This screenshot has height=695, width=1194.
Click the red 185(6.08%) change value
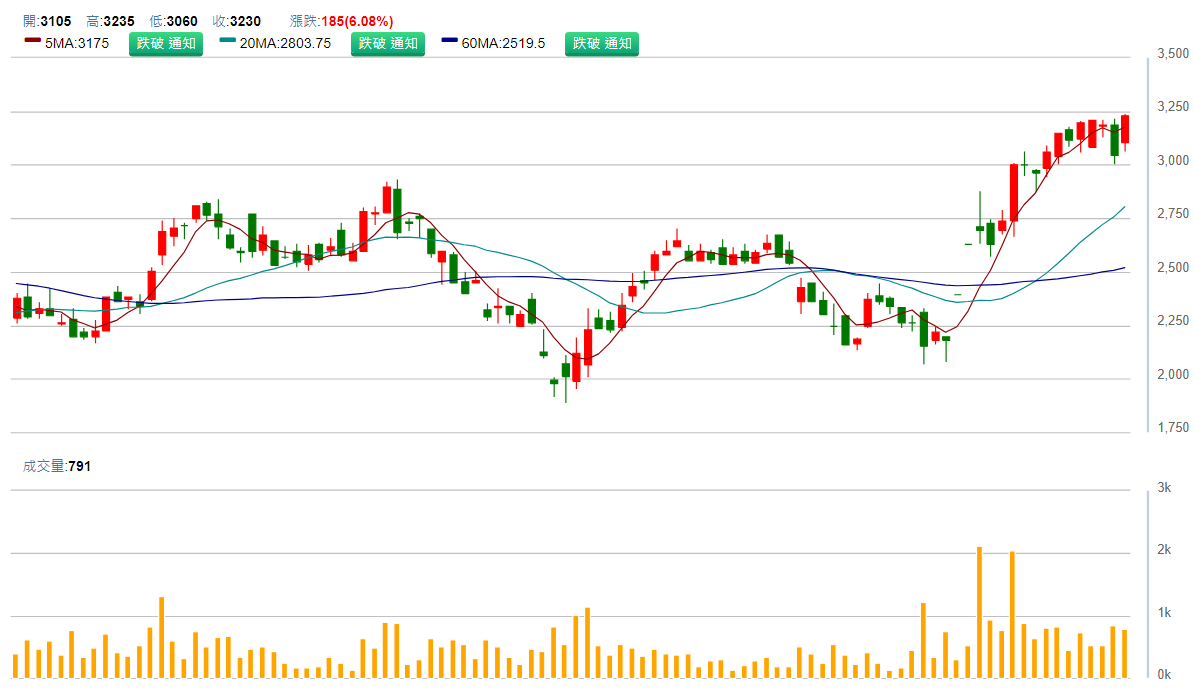coord(357,21)
